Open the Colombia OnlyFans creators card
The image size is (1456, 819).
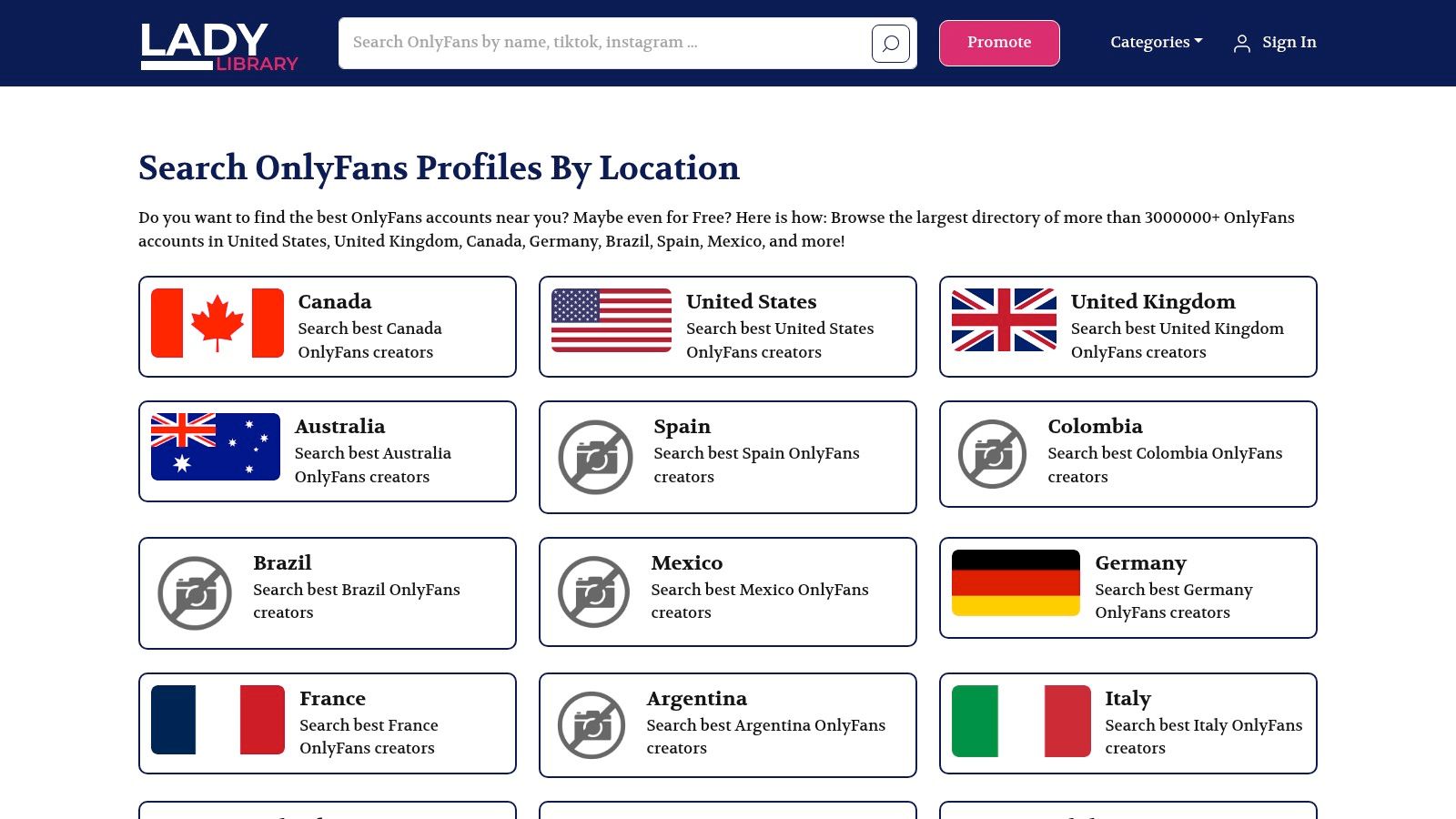coord(1127,453)
